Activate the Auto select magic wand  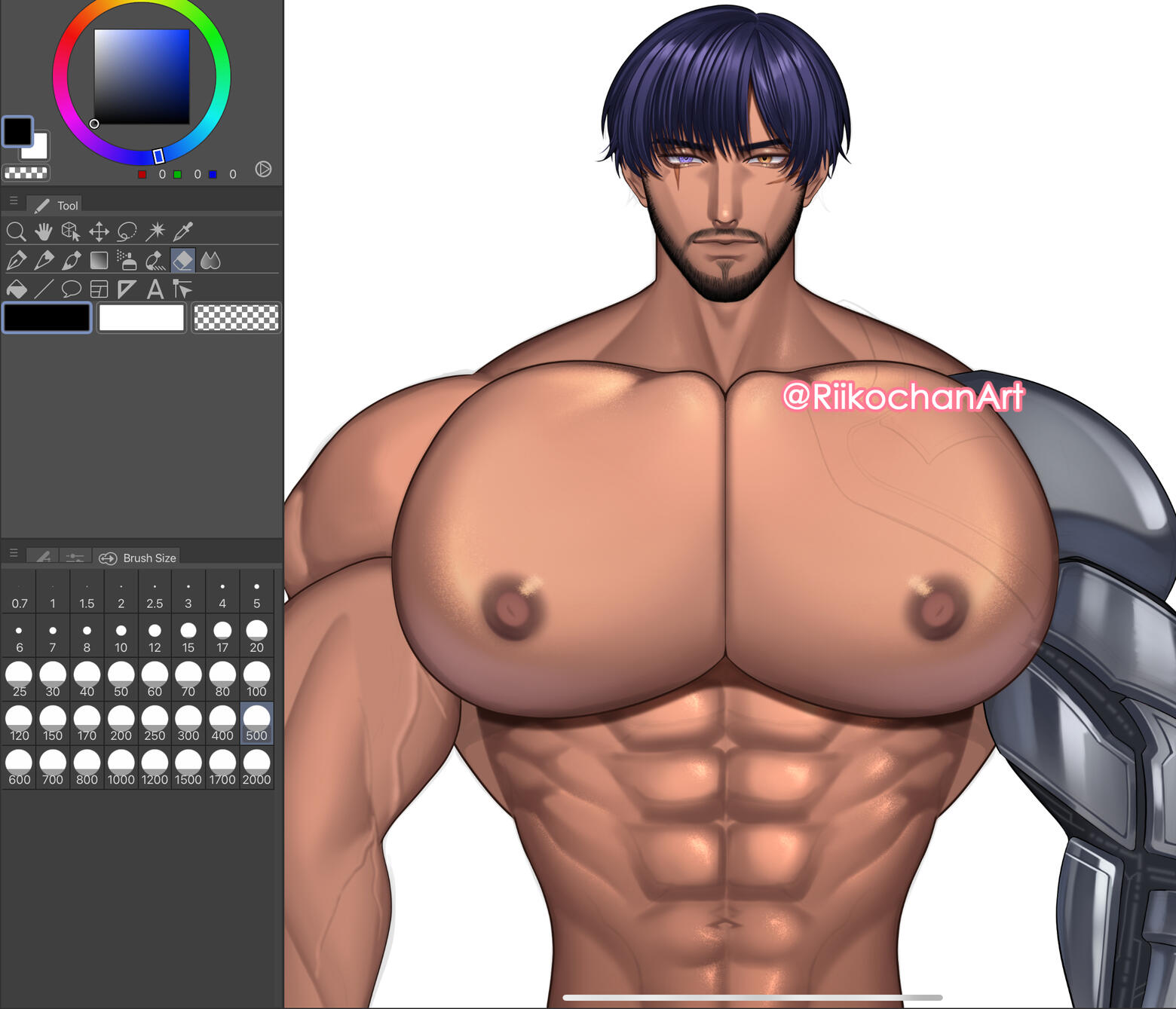155,231
